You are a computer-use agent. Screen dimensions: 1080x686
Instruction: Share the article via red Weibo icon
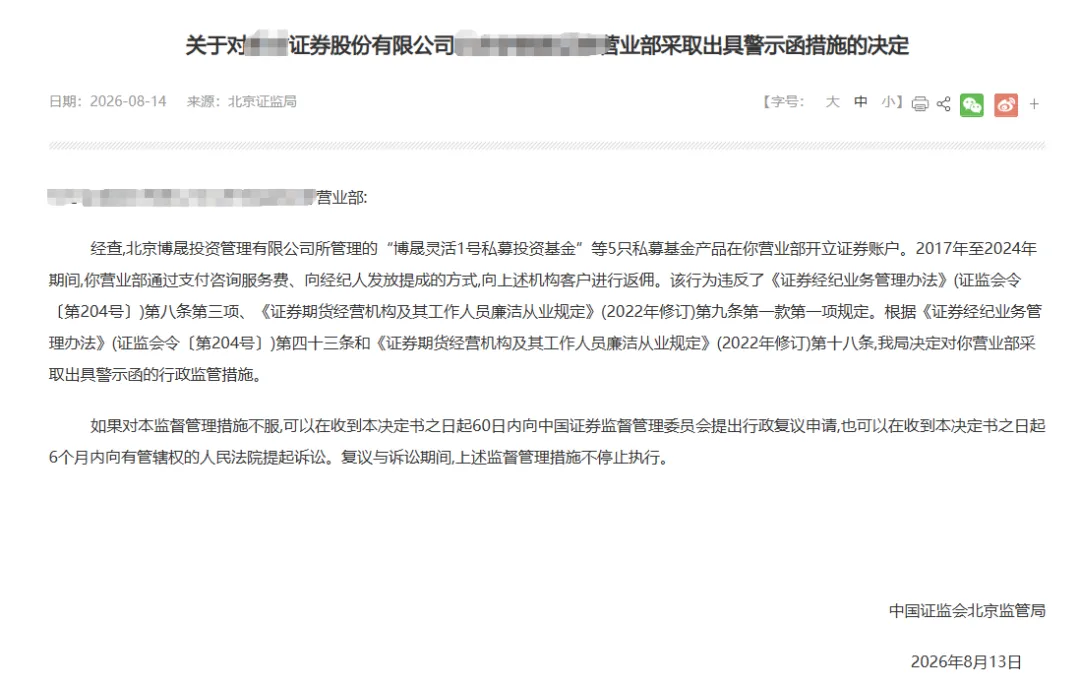point(1006,105)
